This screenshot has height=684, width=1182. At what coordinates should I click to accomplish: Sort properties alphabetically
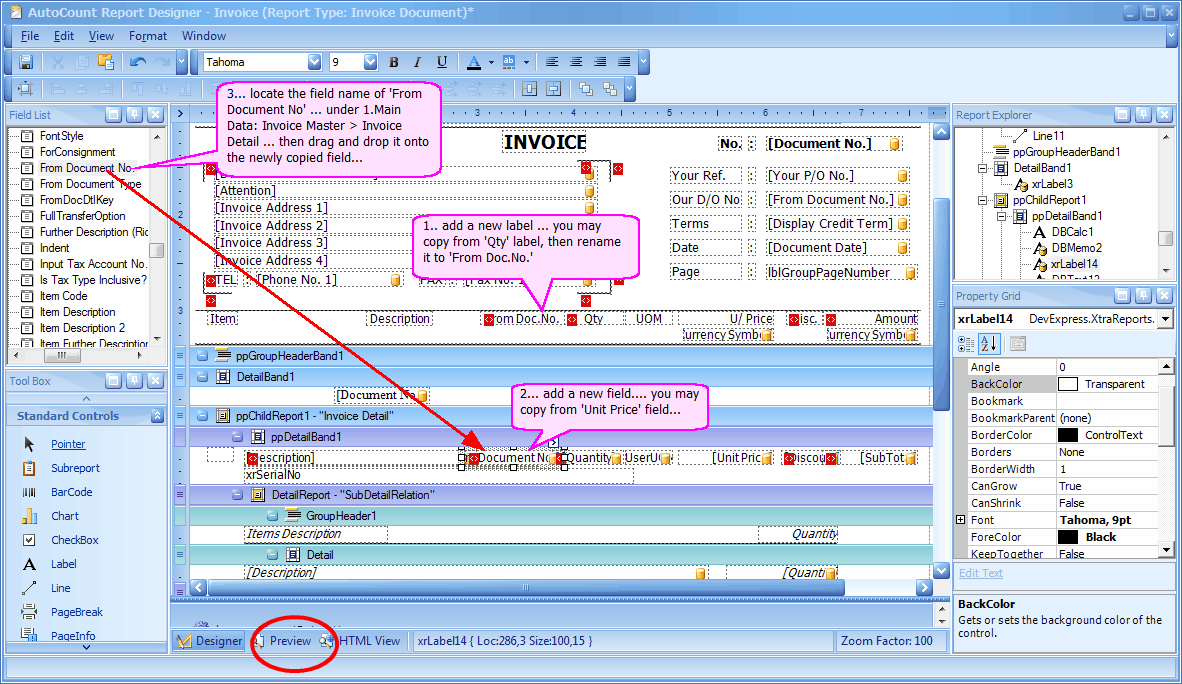[x=989, y=344]
